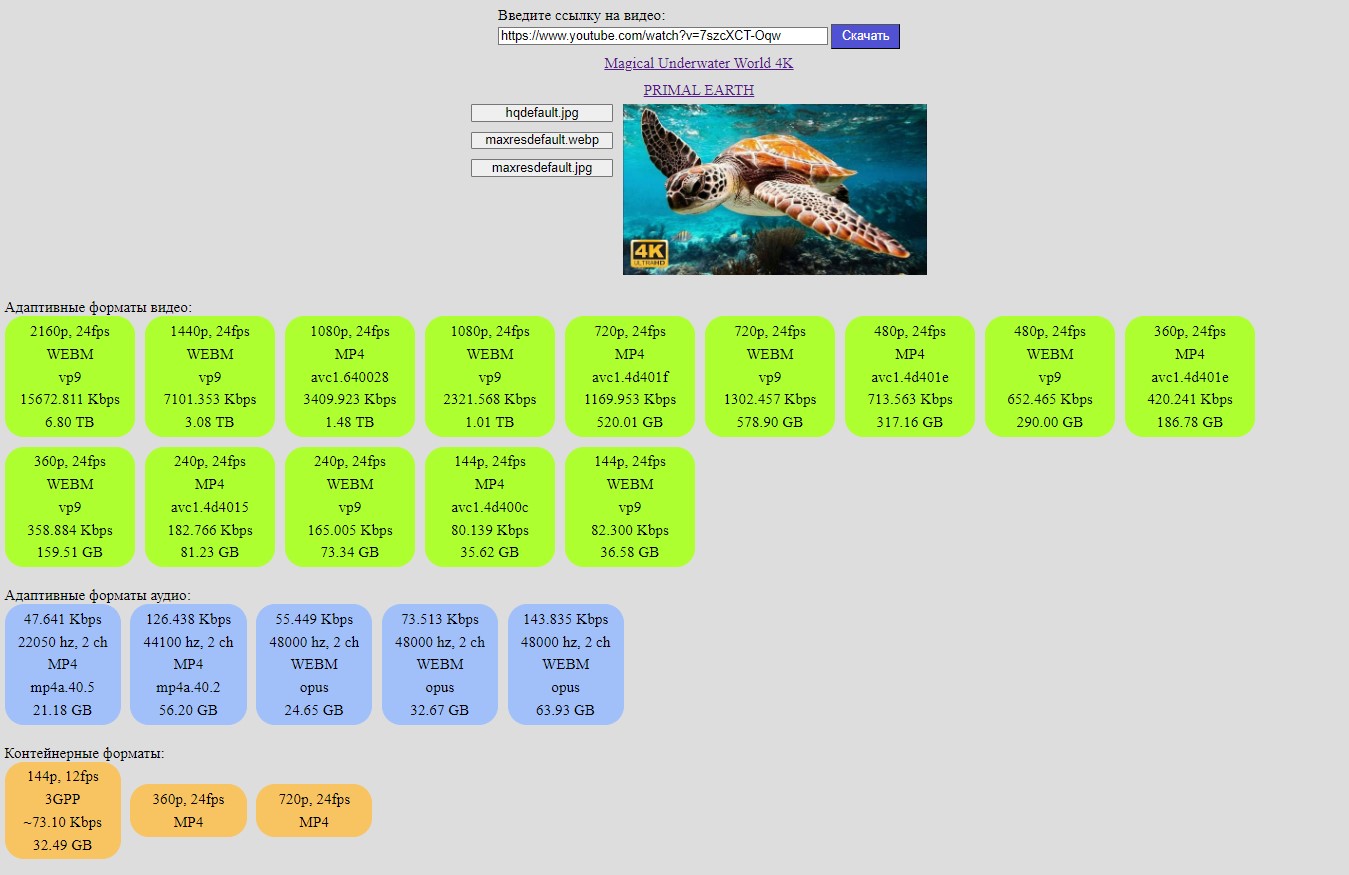
Task: Select 144p MP4 avc1.4d400c format
Action: [x=490, y=507]
